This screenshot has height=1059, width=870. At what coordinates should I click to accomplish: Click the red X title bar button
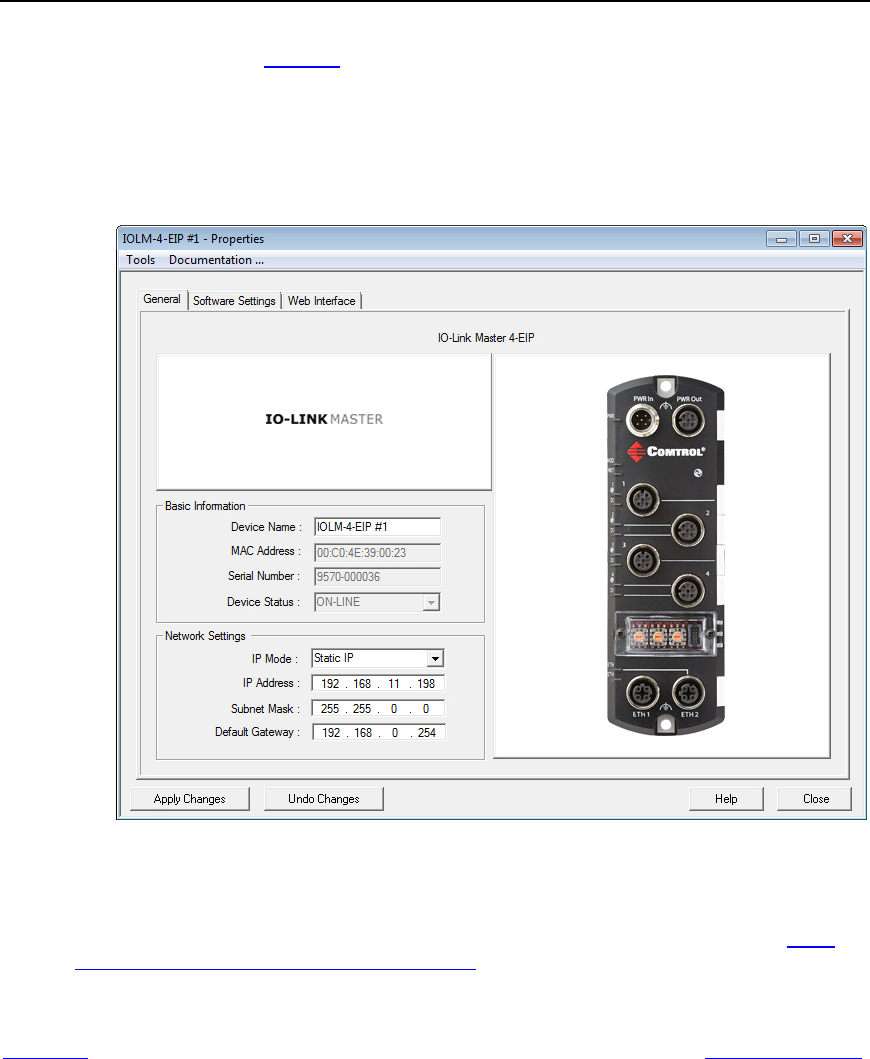point(847,239)
